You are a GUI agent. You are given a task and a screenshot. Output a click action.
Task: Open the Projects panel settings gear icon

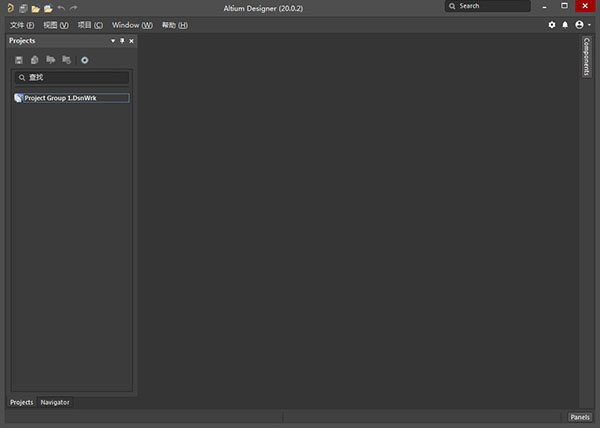(85, 60)
